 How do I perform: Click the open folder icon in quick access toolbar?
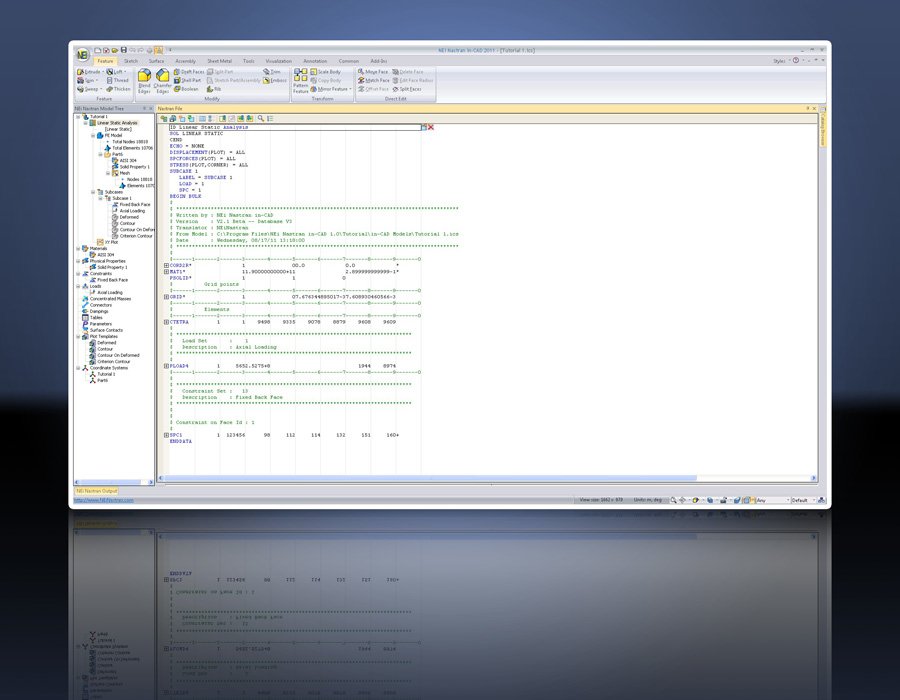115,50
